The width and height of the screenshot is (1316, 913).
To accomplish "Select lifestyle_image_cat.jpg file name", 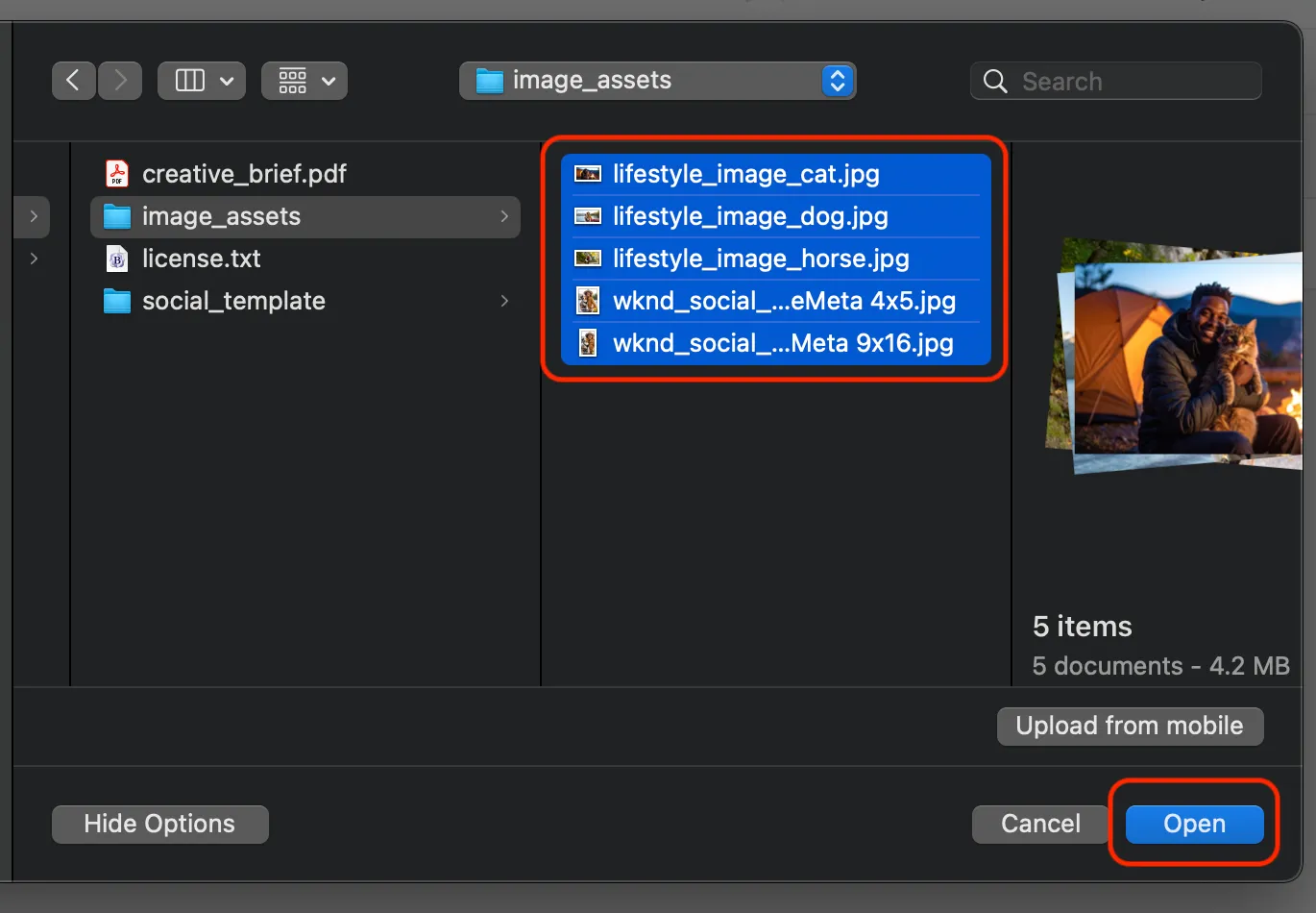I will tap(746, 174).
